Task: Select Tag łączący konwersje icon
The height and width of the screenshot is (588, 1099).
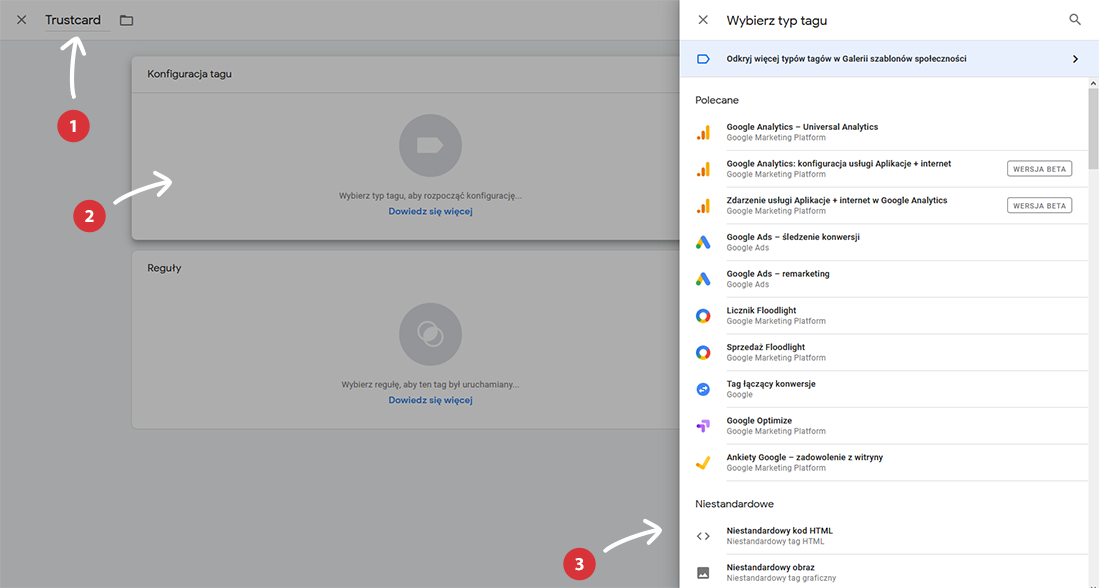Action: click(703, 389)
